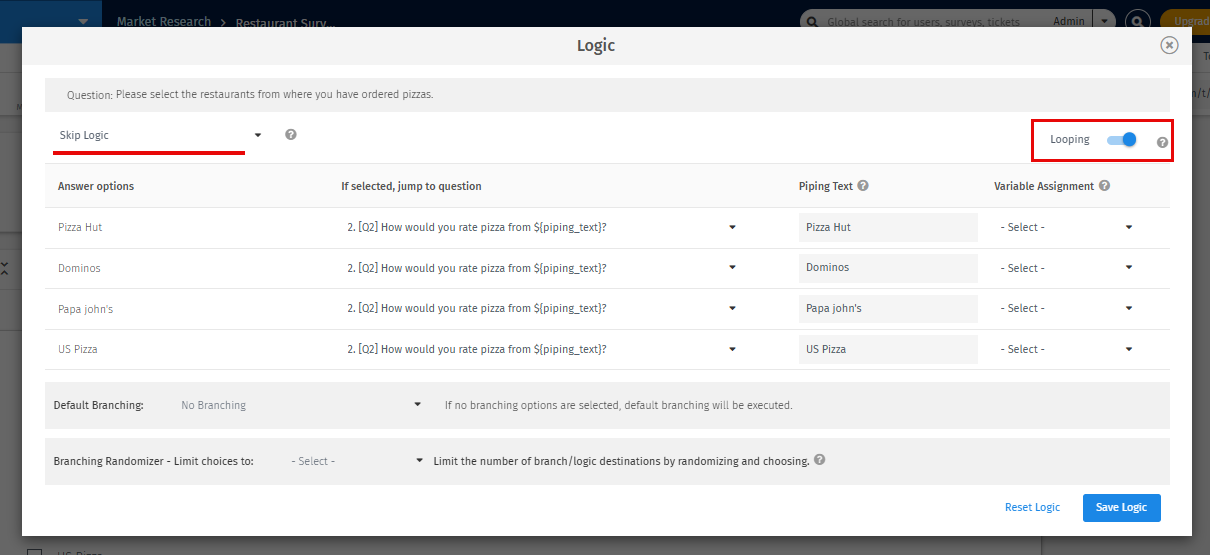Viewport: 1210px width, 555px height.
Task: Toggle the Looping switch
Action: [x=1122, y=140]
